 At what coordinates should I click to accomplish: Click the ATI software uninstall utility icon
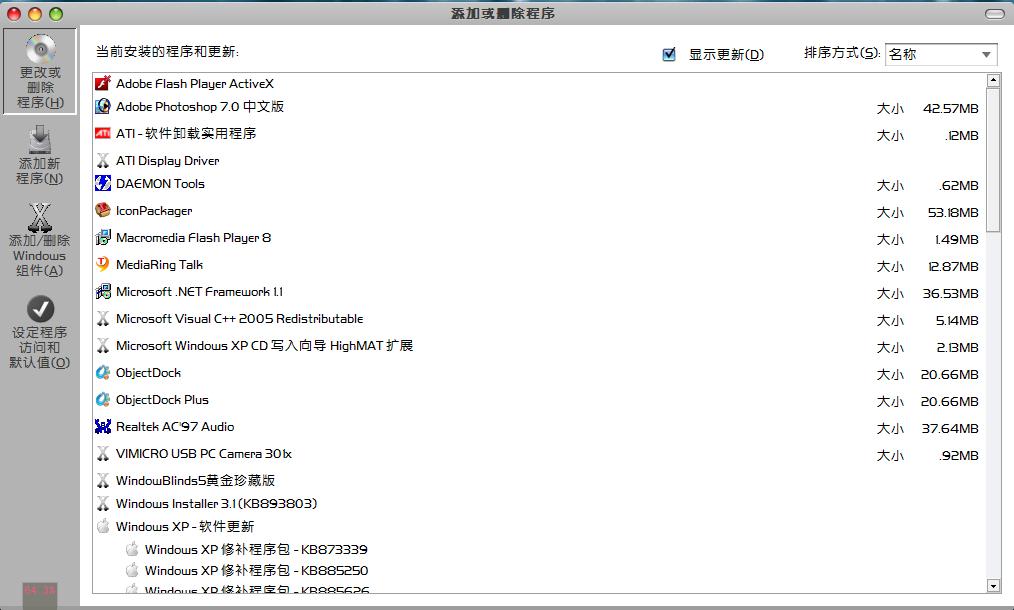point(103,134)
